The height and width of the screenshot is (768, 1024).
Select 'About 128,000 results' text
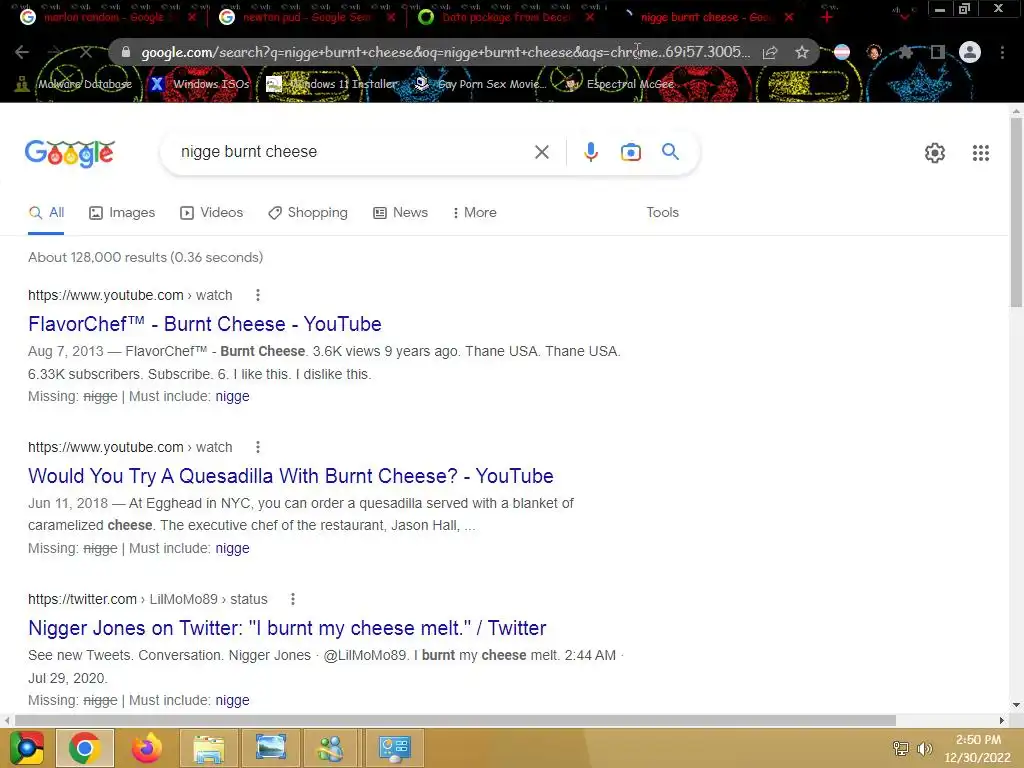(x=97, y=257)
